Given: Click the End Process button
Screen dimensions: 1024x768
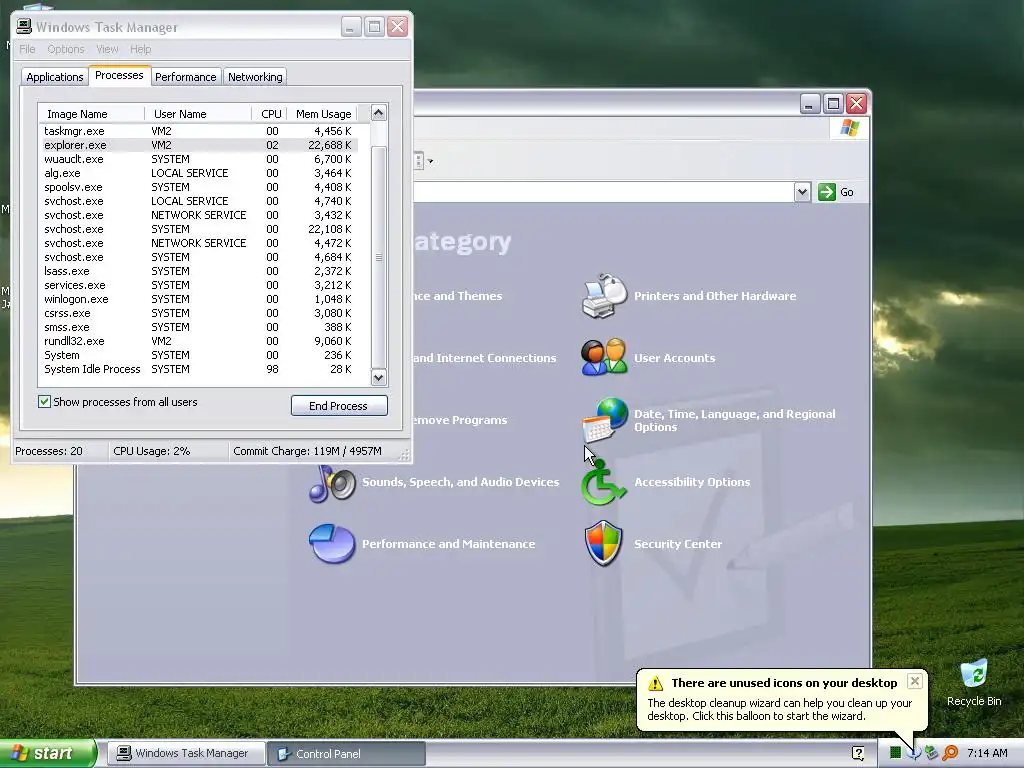Looking at the screenshot, I should pos(339,406).
